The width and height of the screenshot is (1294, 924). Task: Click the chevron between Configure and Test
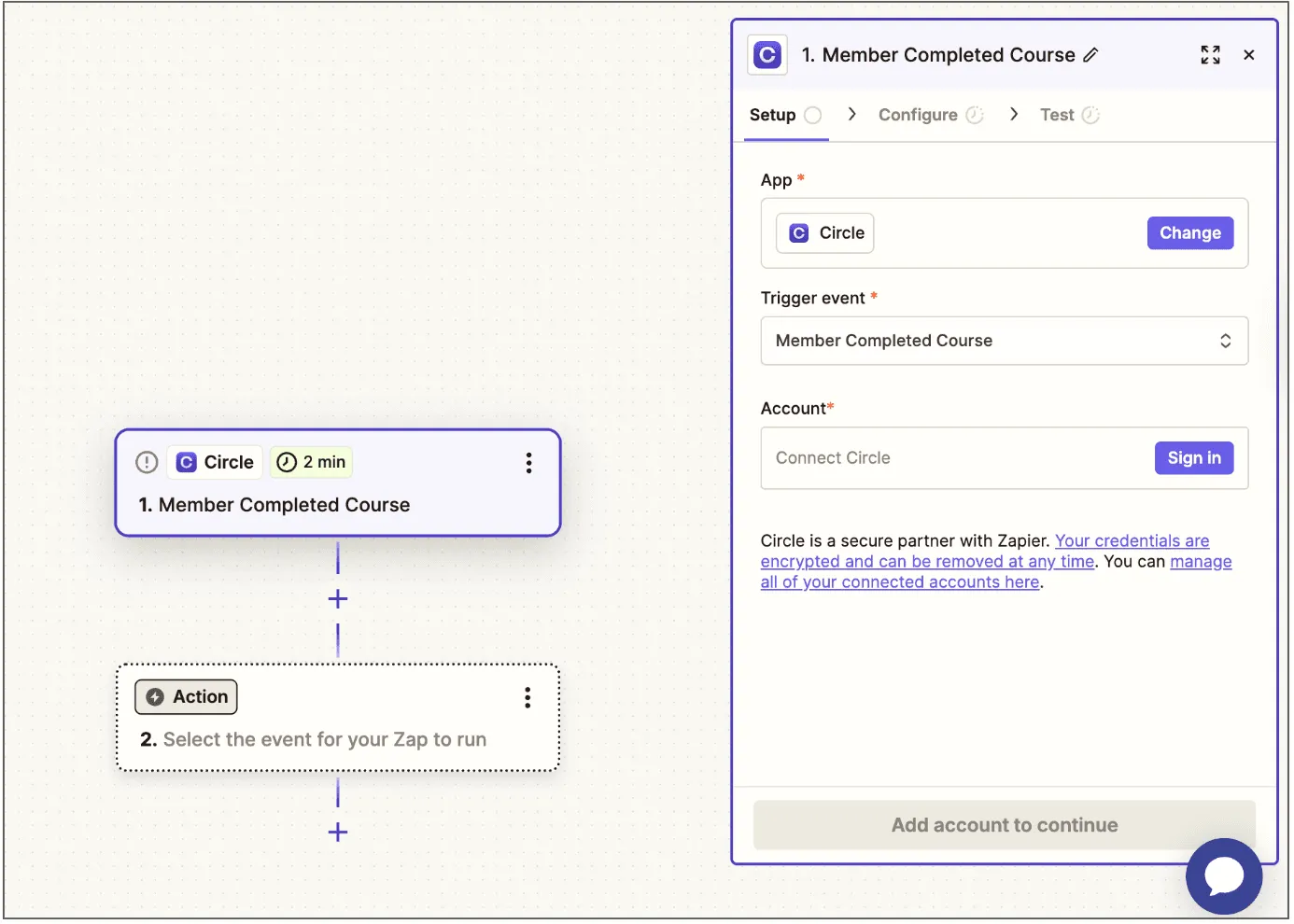(x=1014, y=114)
